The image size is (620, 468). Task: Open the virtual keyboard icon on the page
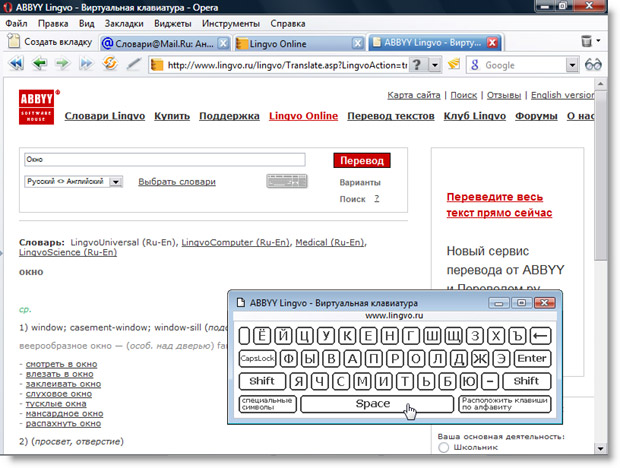[287, 181]
